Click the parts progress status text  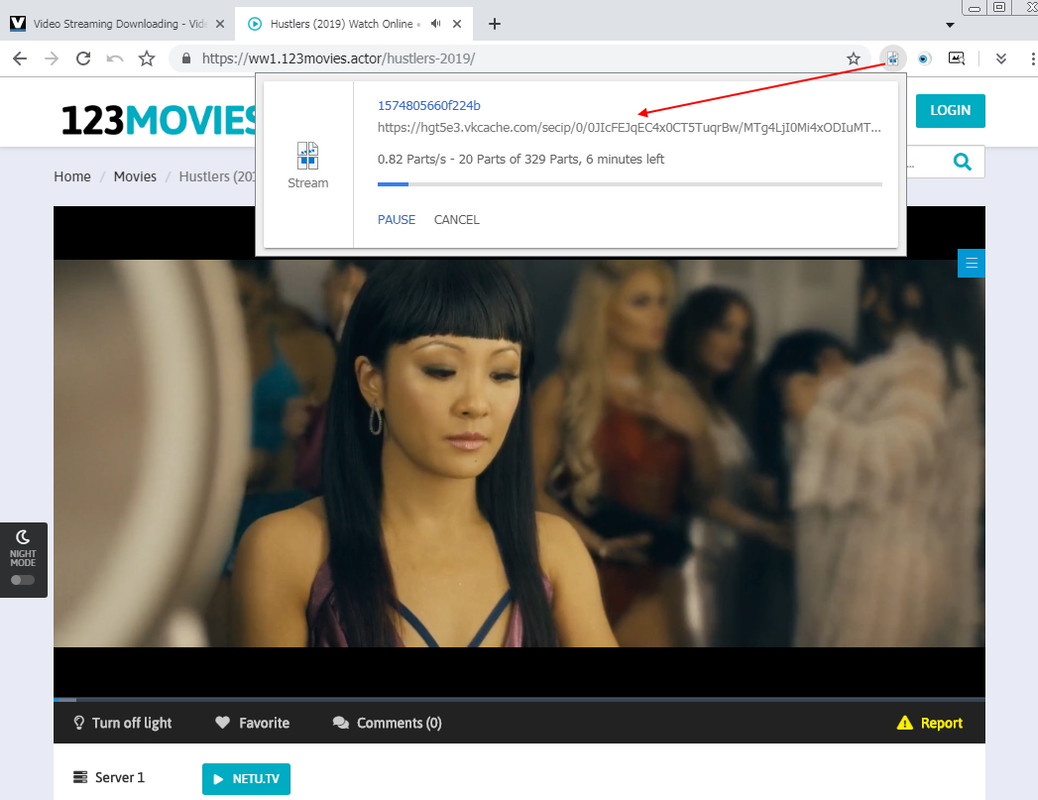point(520,159)
